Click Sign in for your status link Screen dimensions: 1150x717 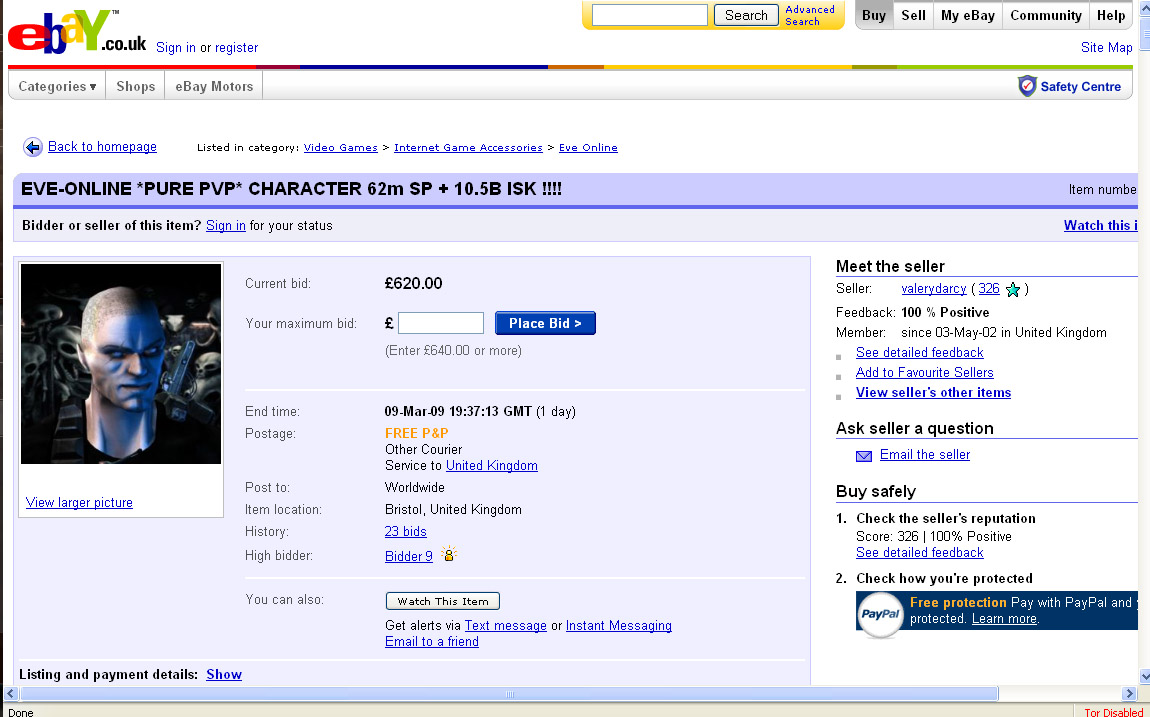(x=226, y=226)
